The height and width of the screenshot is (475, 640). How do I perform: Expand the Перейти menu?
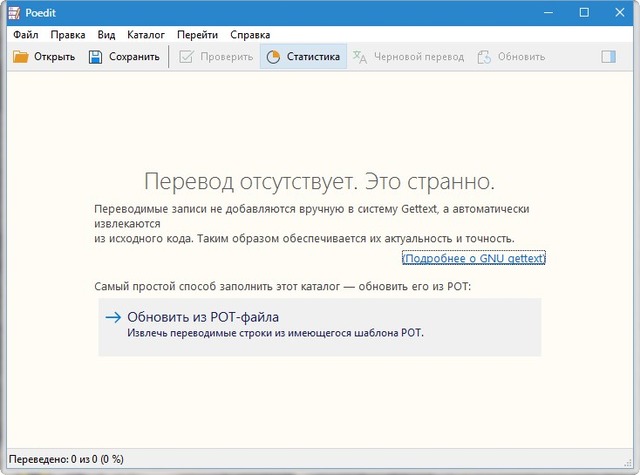tap(197, 34)
